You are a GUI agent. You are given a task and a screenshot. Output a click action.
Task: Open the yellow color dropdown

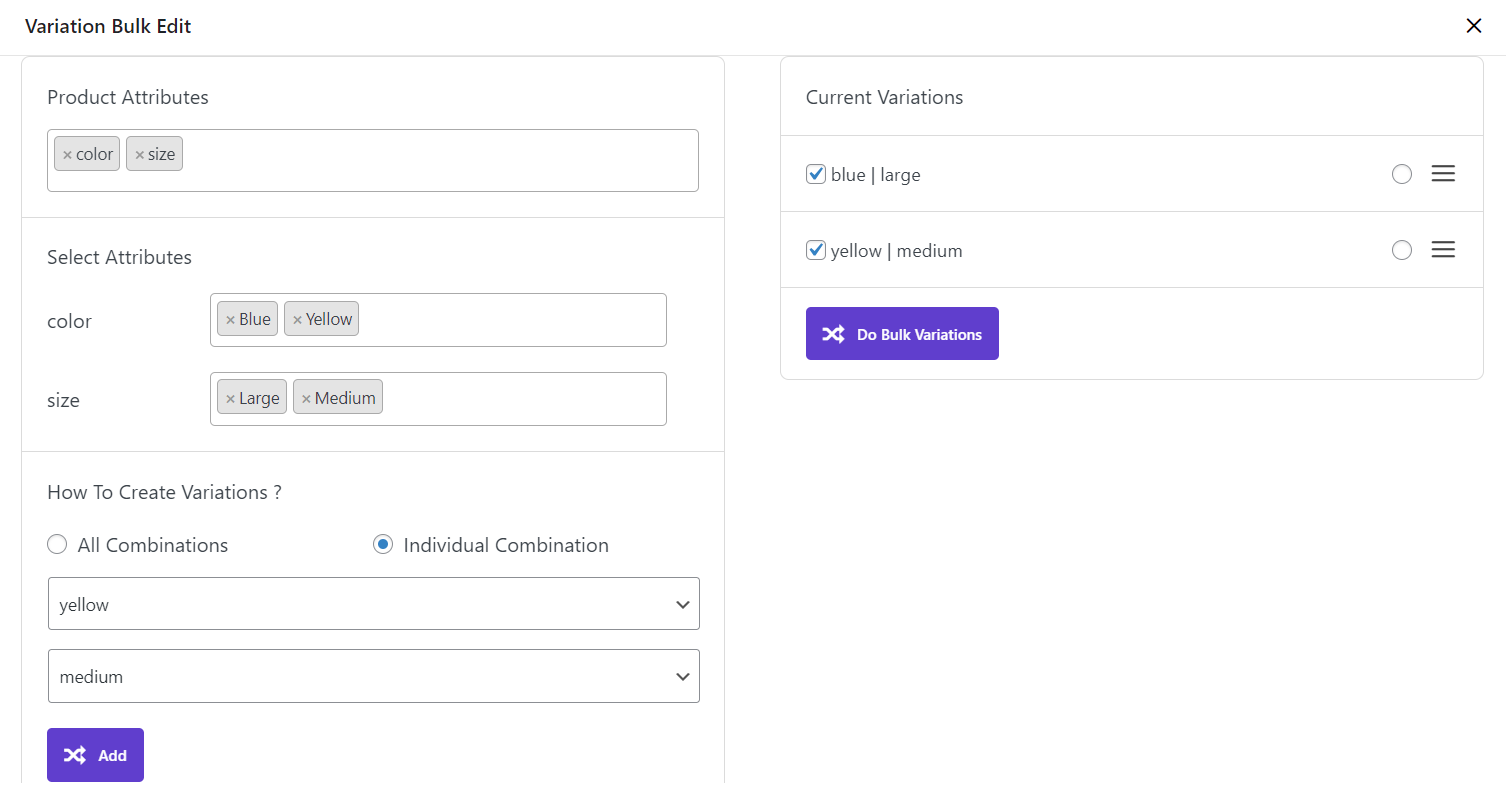[x=373, y=604]
